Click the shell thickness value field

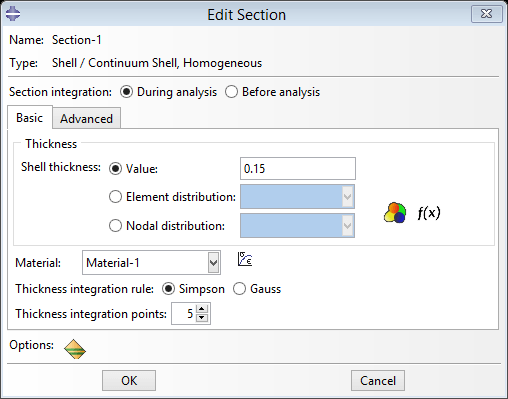point(298,169)
